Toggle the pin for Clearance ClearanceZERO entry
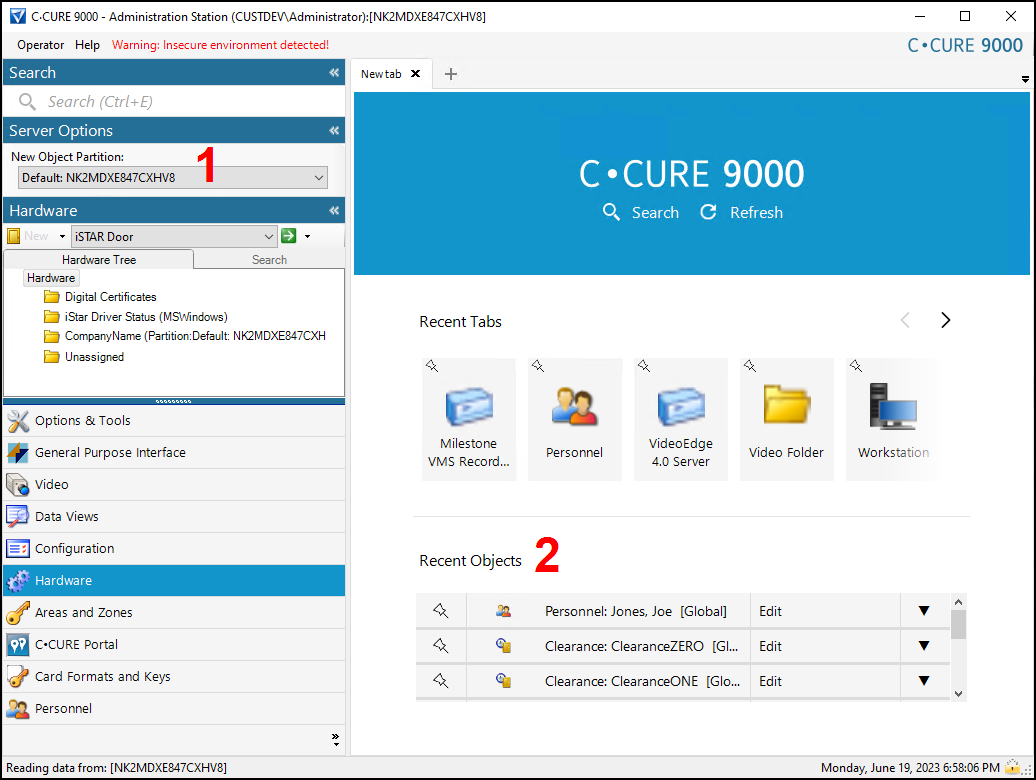This screenshot has width=1036, height=780. point(441,646)
